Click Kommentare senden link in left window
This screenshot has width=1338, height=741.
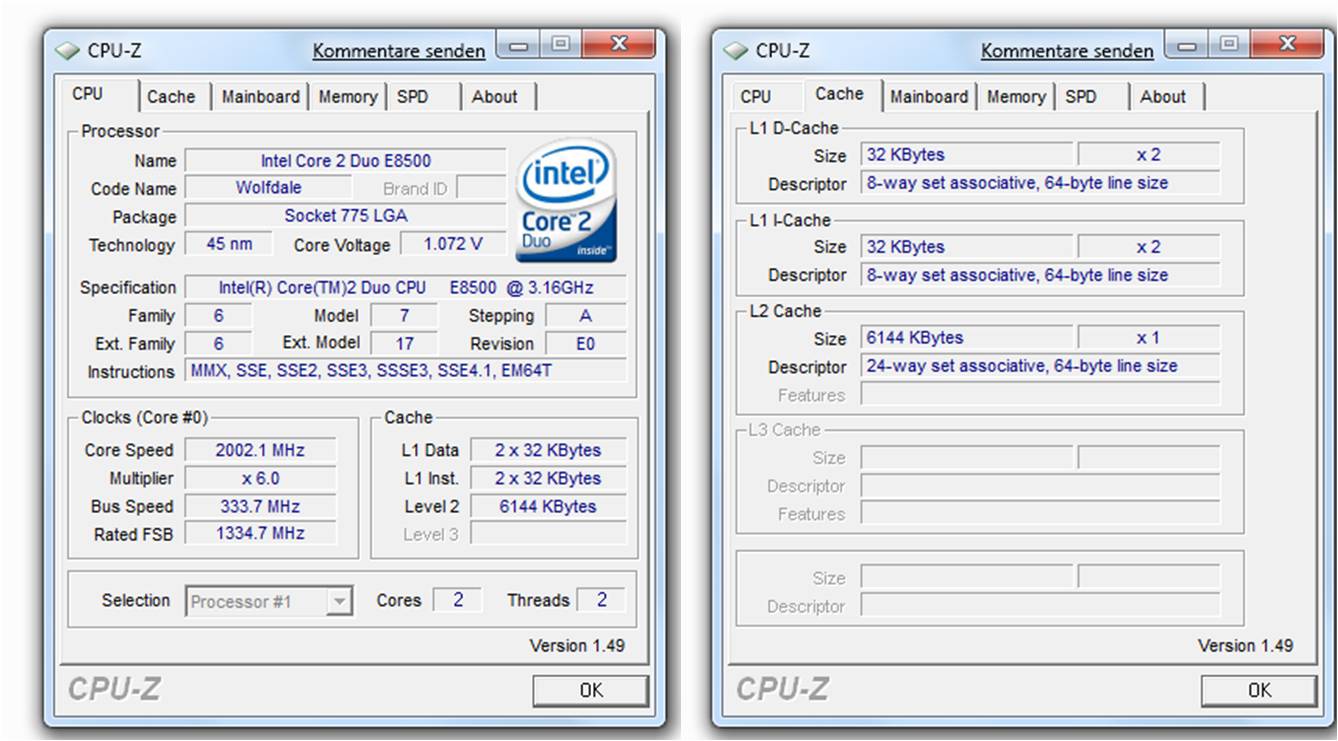point(399,51)
